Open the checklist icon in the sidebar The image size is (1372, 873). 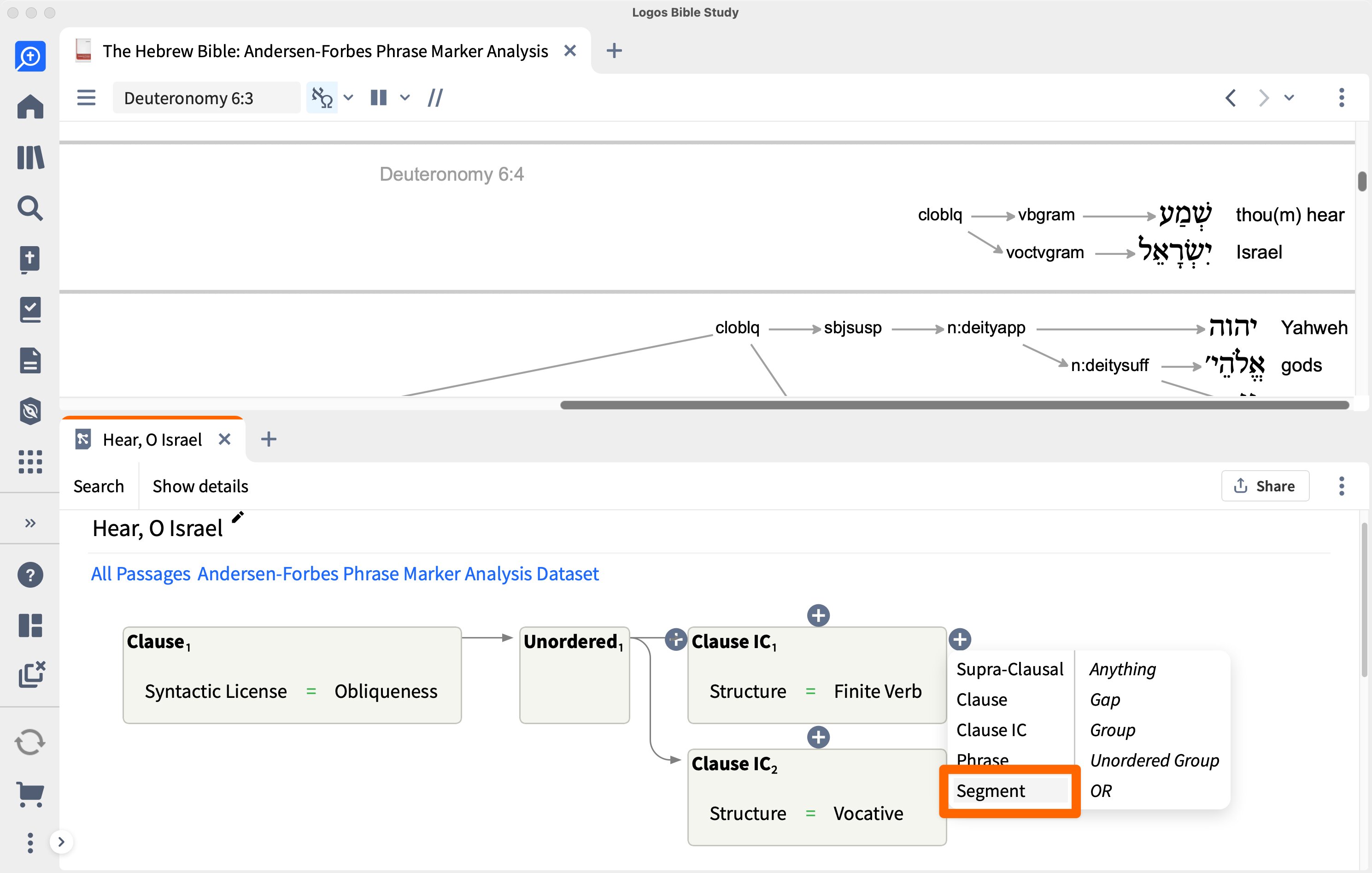tap(30, 310)
